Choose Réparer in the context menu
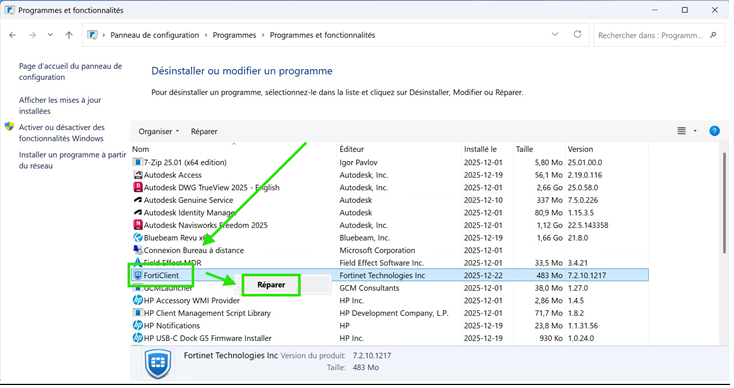The width and height of the screenshot is (734, 388). [x=271, y=285]
